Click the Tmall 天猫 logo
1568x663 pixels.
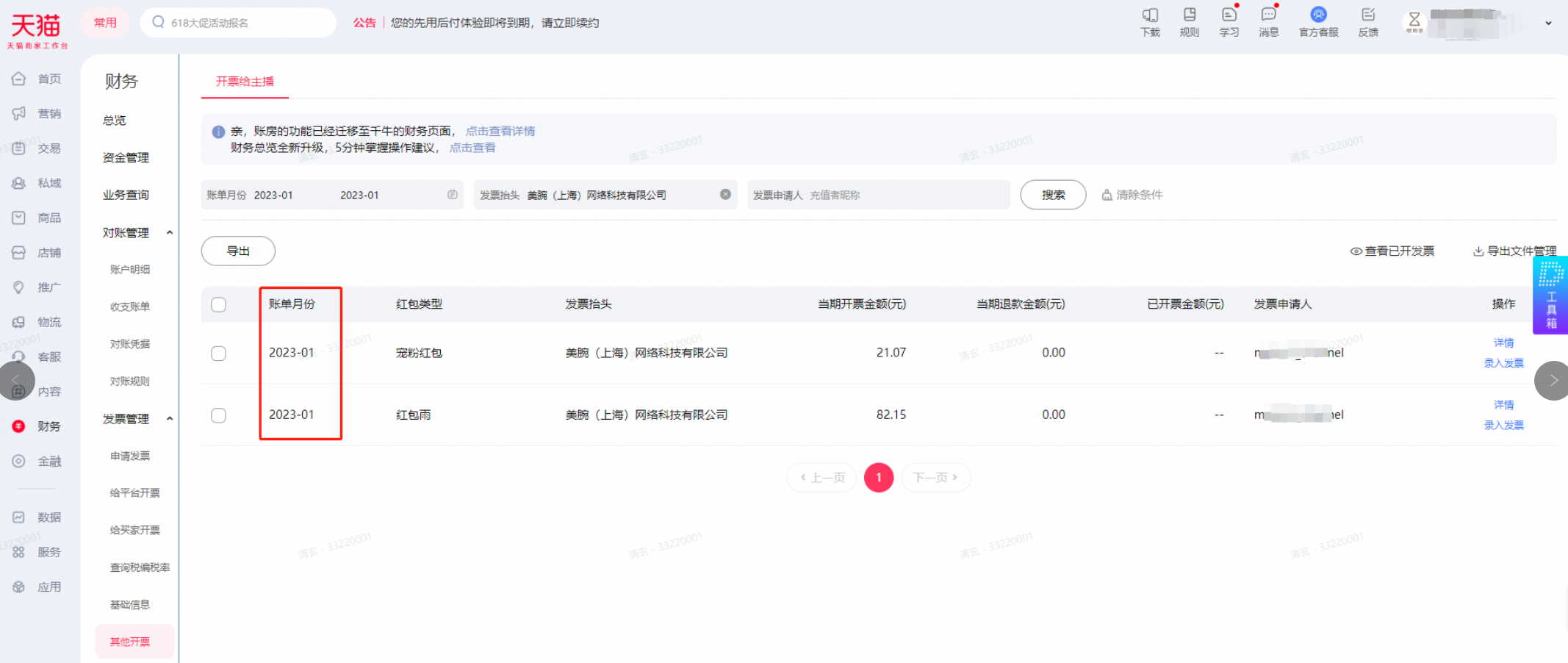(x=37, y=30)
